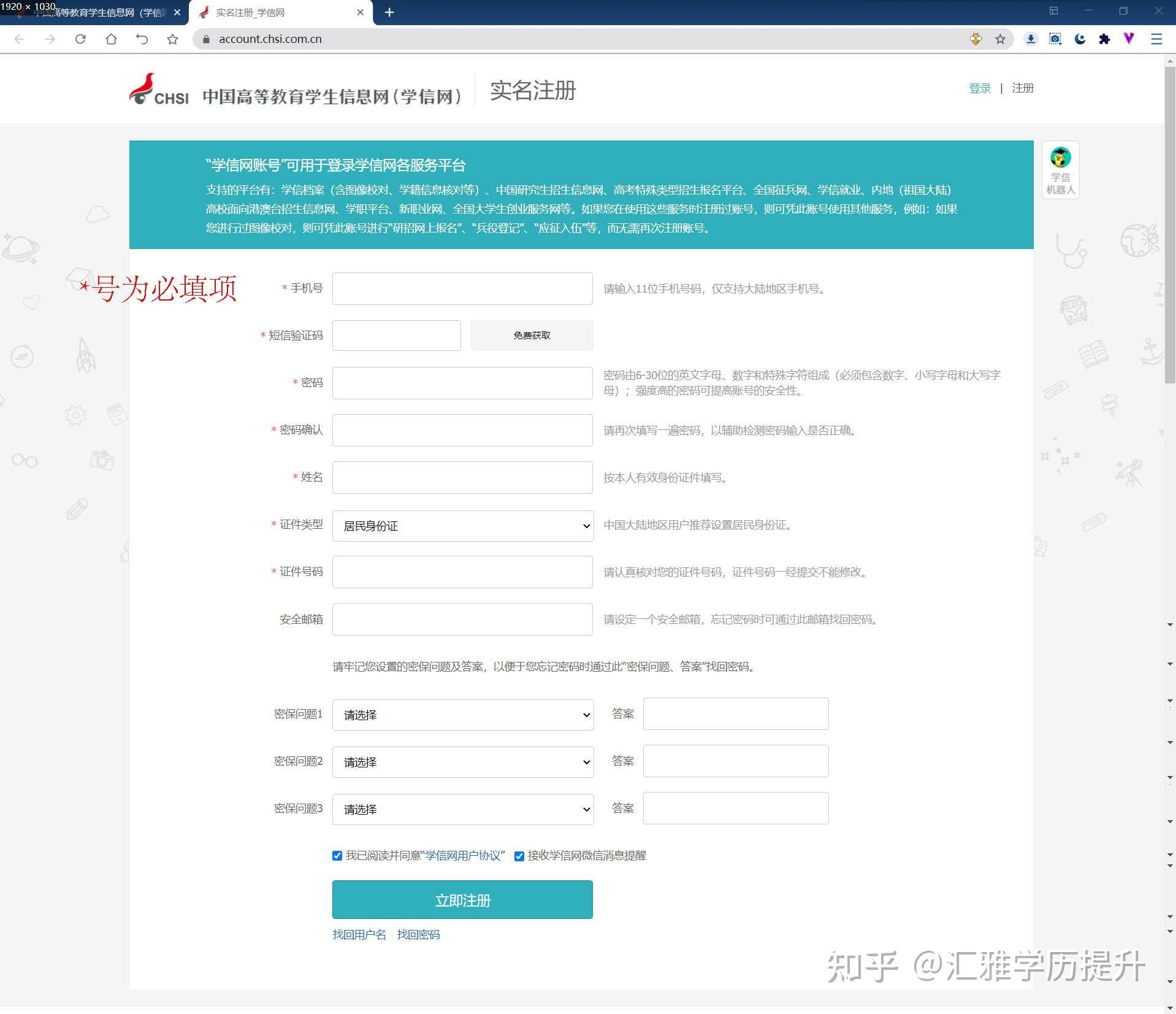The height and width of the screenshot is (1014, 1176).
Task: Focus the 密保问题2 答案 field
Action: (736, 761)
